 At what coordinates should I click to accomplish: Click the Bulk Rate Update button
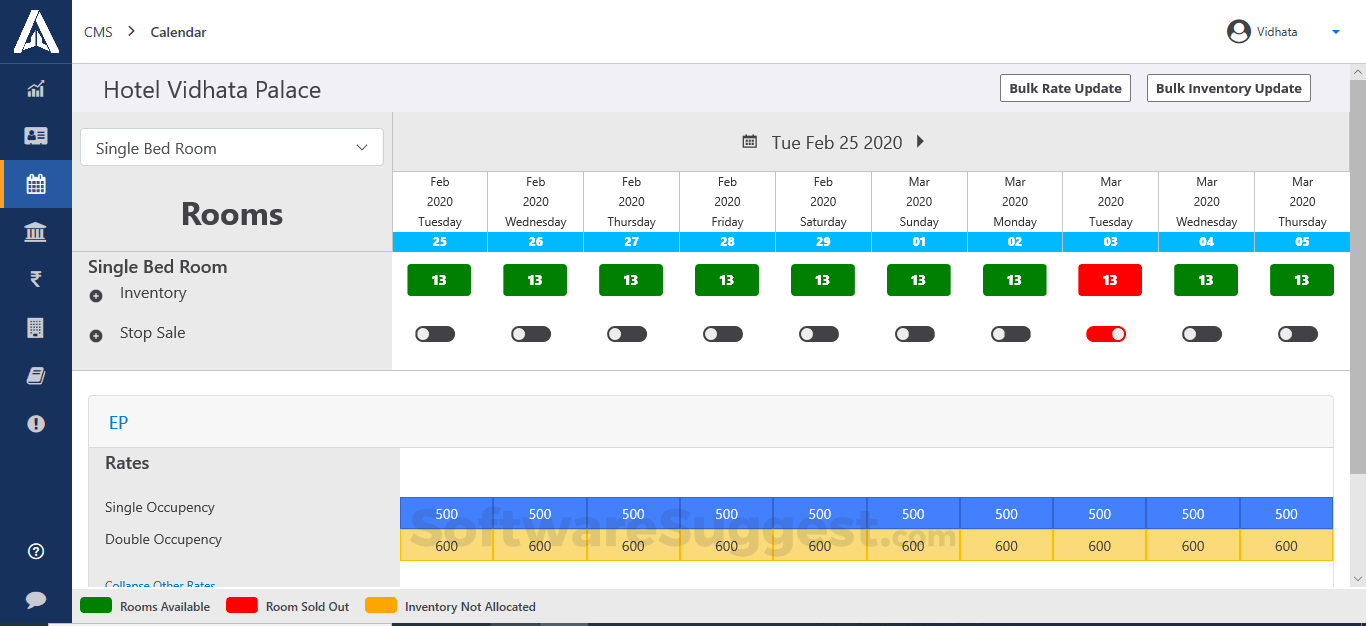pos(1065,88)
